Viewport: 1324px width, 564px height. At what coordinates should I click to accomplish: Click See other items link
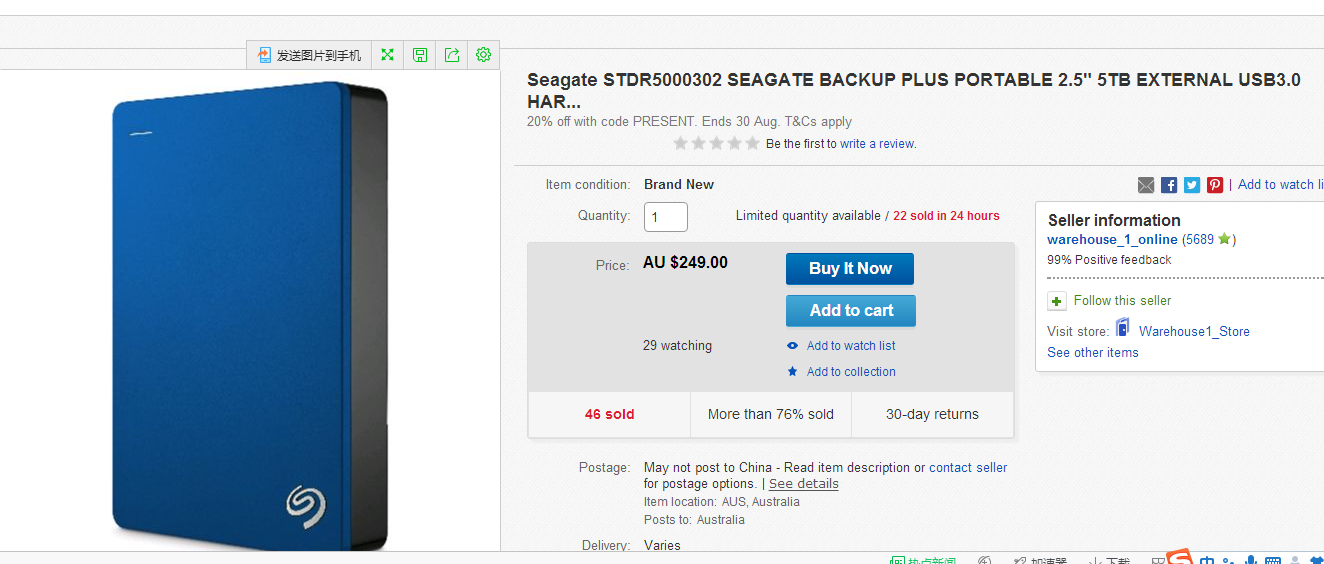(x=1093, y=353)
